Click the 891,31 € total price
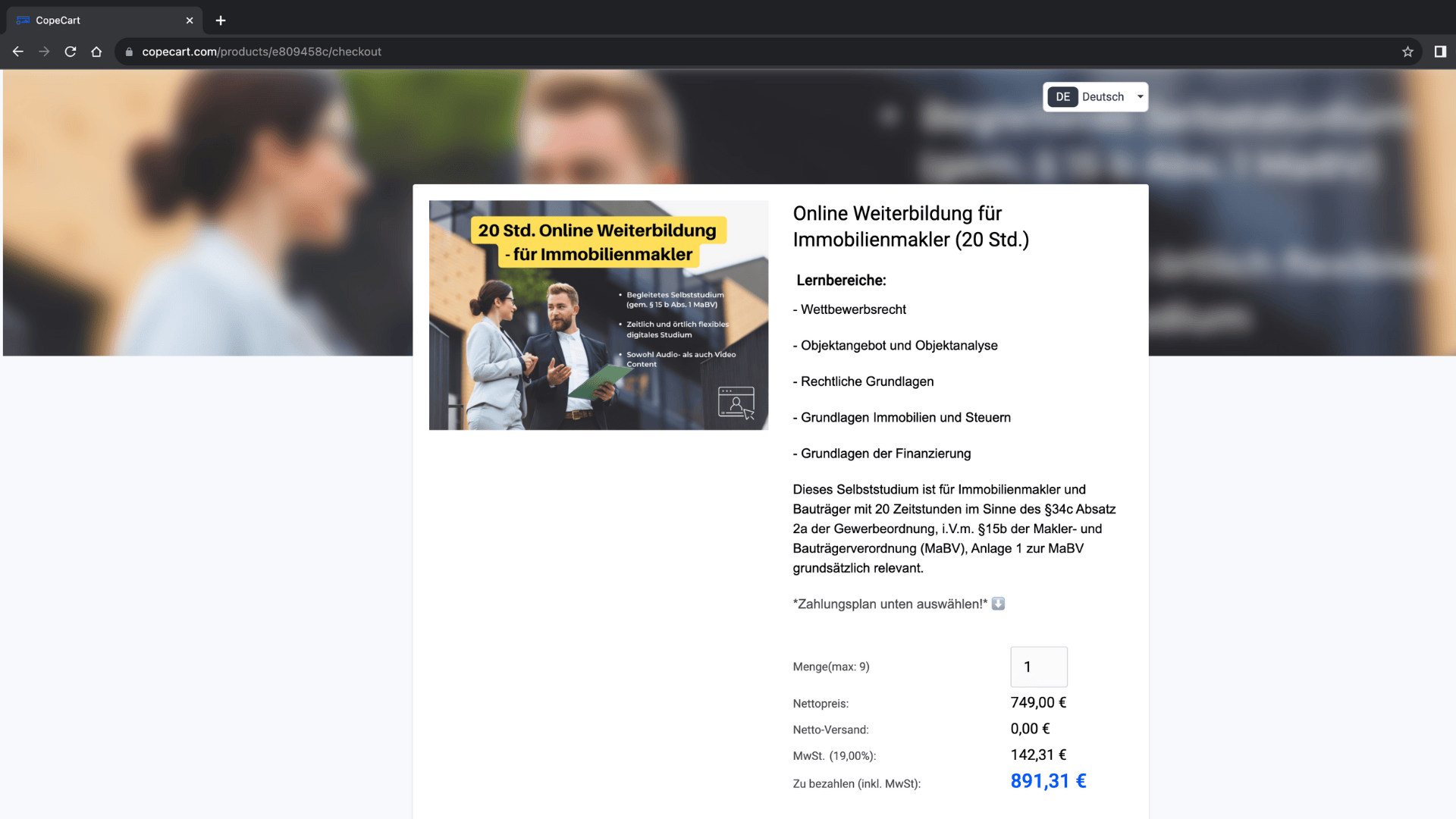The height and width of the screenshot is (819, 1456). pyautogui.click(x=1048, y=781)
